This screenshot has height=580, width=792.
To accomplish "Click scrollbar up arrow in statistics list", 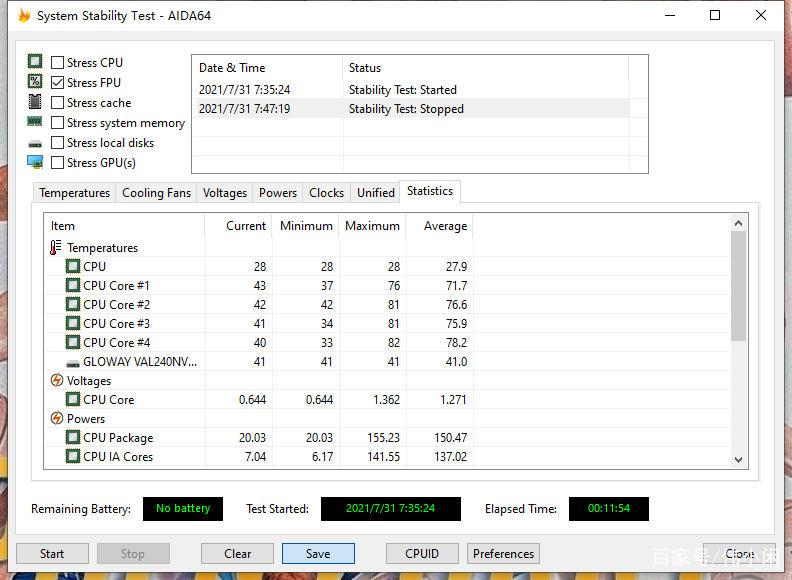I will click(739, 224).
